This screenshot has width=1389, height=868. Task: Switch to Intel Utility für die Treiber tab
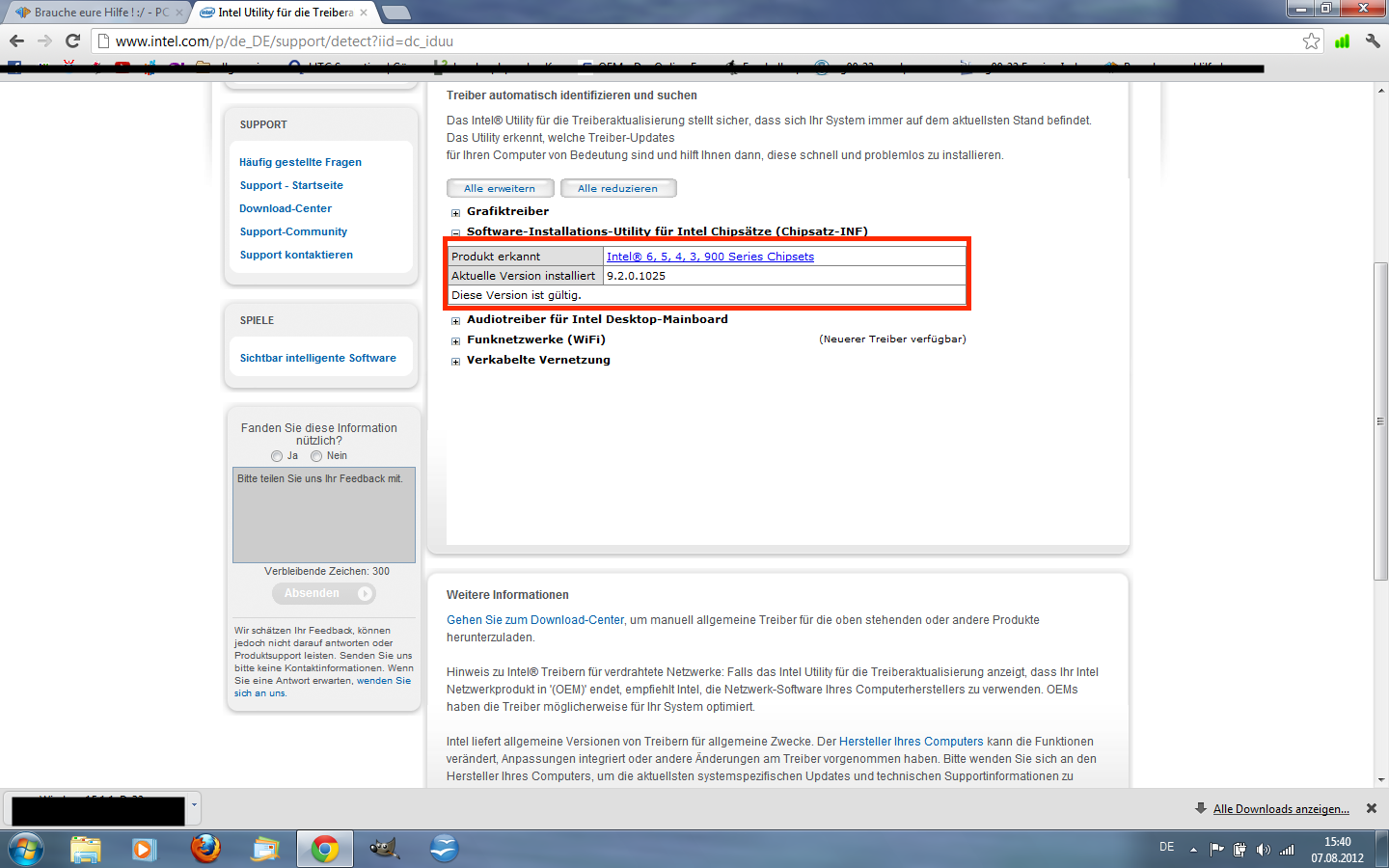(x=283, y=13)
